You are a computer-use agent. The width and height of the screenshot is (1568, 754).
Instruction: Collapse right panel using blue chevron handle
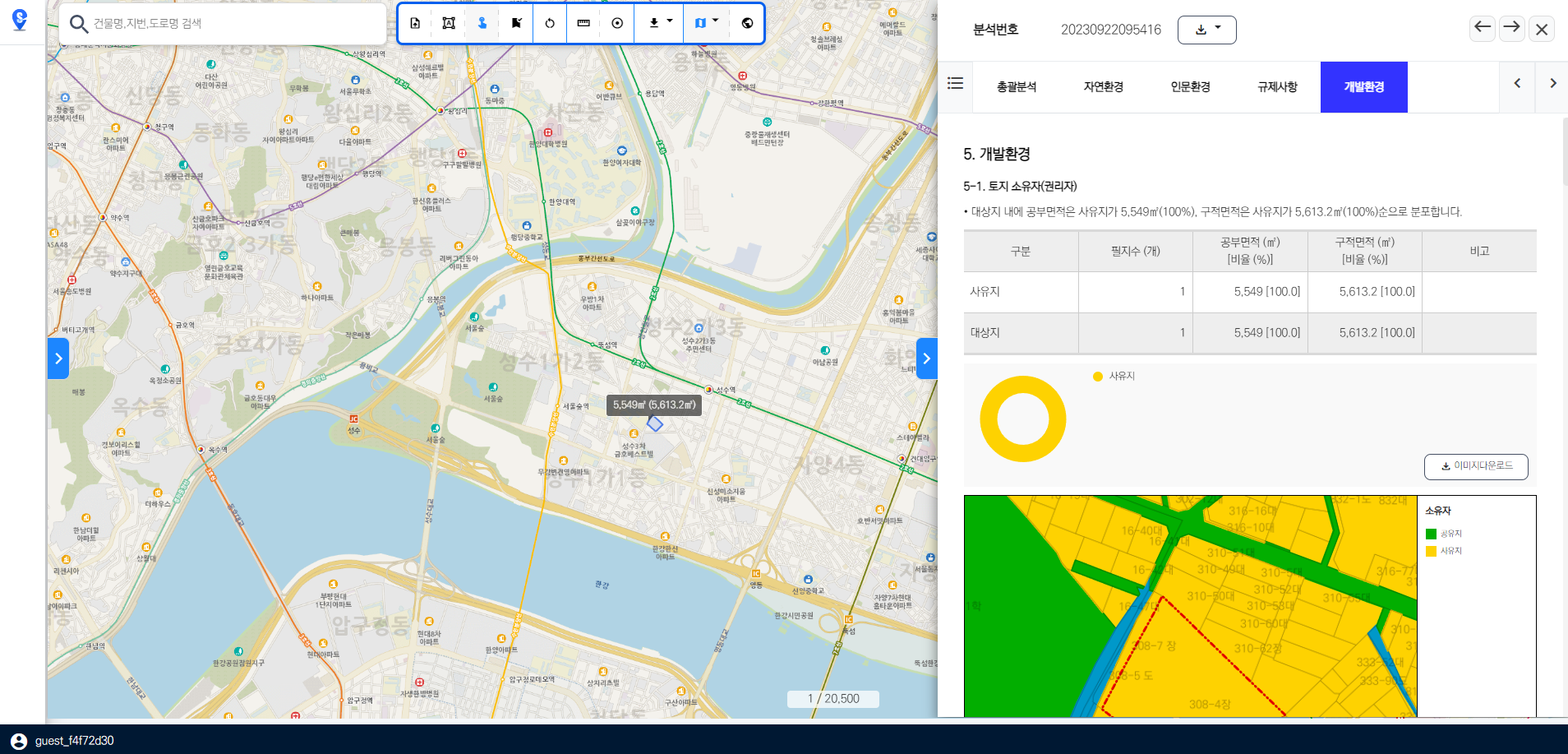pyautogui.click(x=926, y=358)
